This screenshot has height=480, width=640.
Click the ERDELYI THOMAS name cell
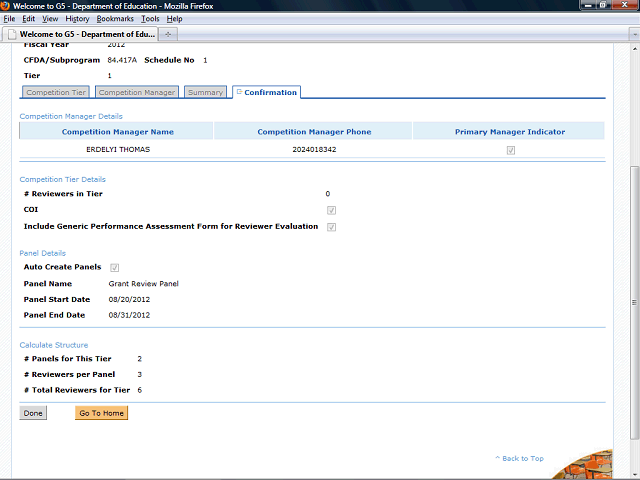pos(118,149)
